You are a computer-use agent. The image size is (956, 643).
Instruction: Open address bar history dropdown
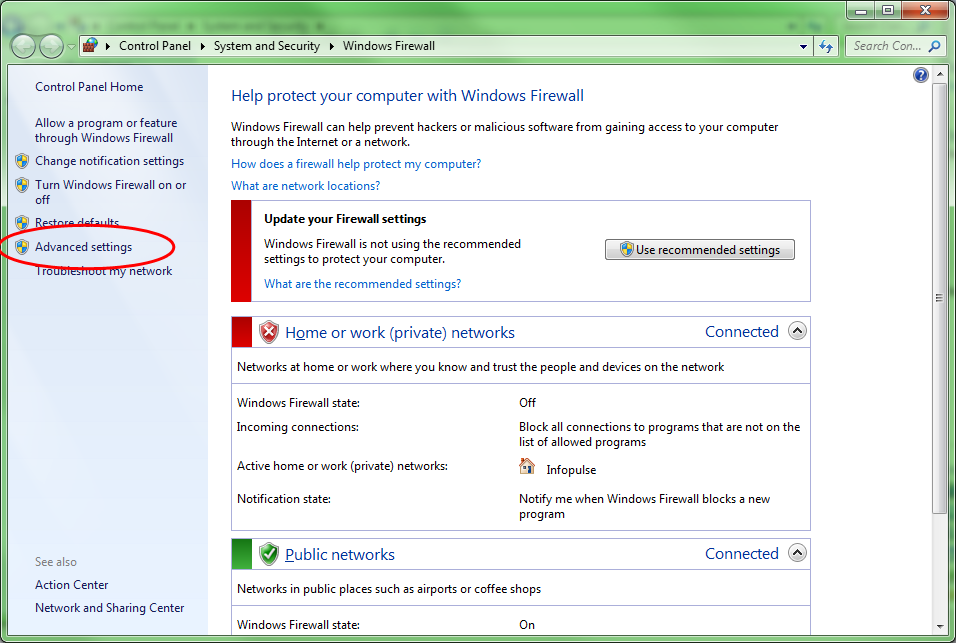click(803, 46)
